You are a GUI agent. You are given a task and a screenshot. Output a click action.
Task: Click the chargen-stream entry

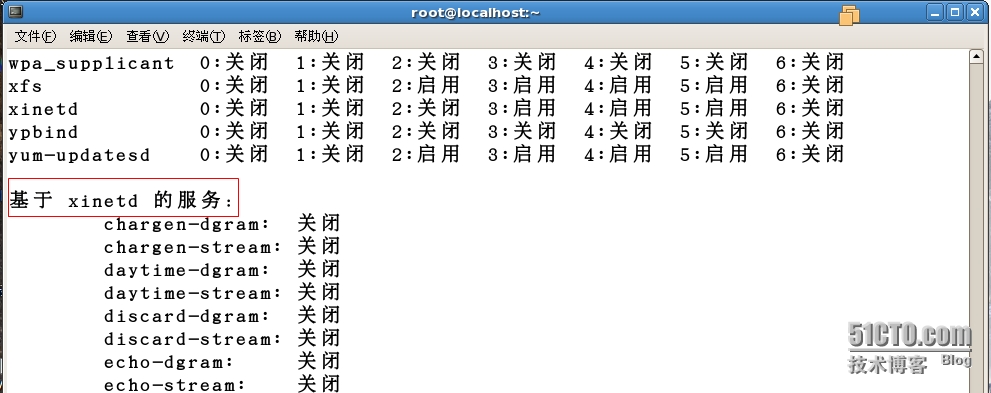click(x=192, y=247)
